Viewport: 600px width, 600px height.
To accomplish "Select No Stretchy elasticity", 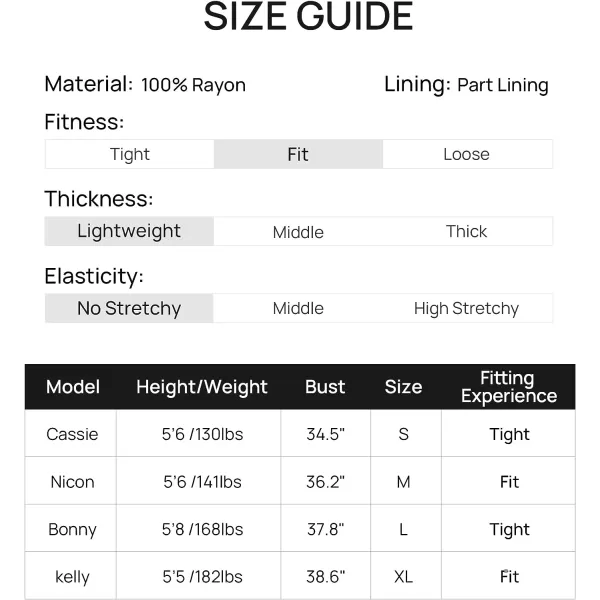I will pos(129,308).
